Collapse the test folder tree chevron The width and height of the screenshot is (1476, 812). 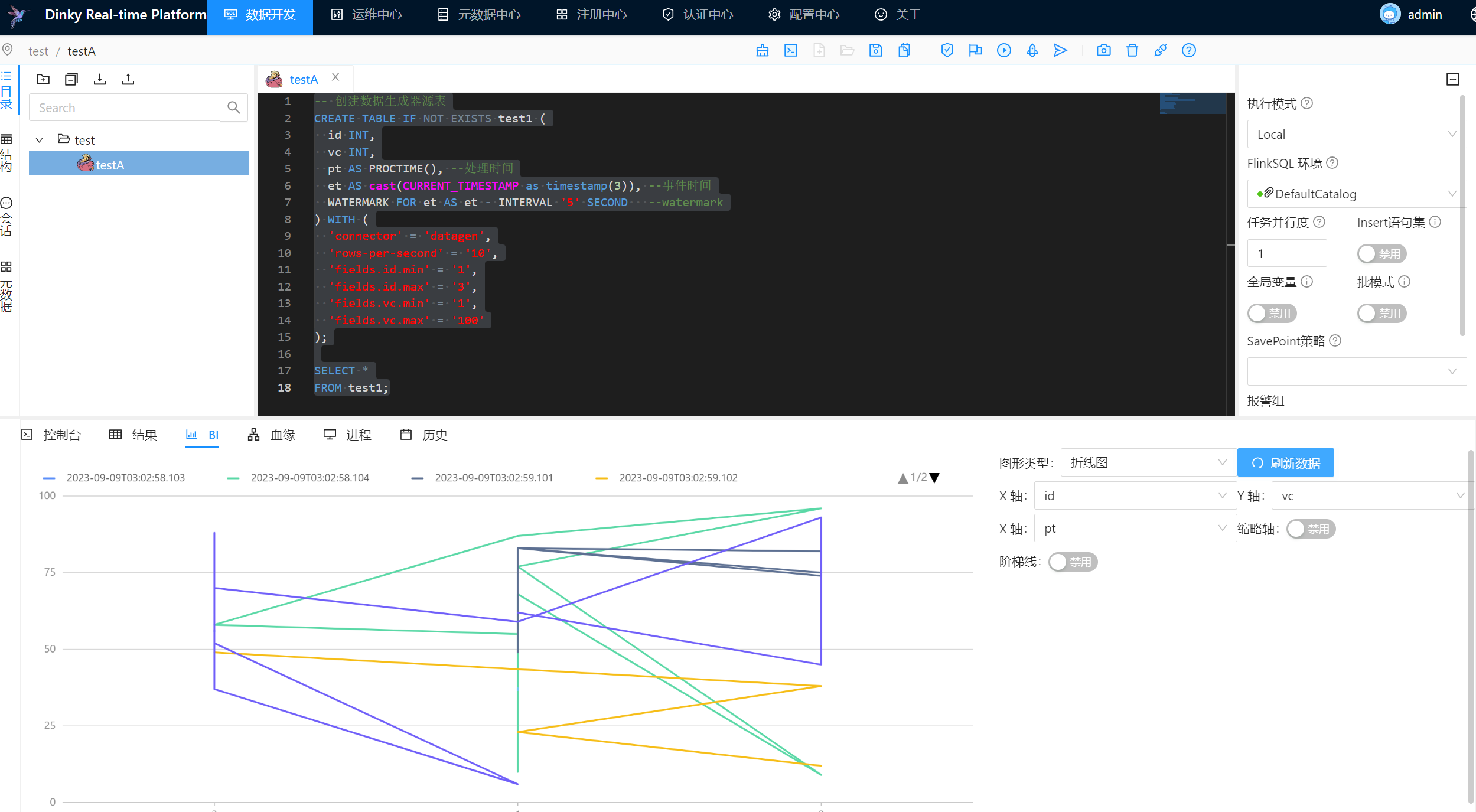coord(40,140)
